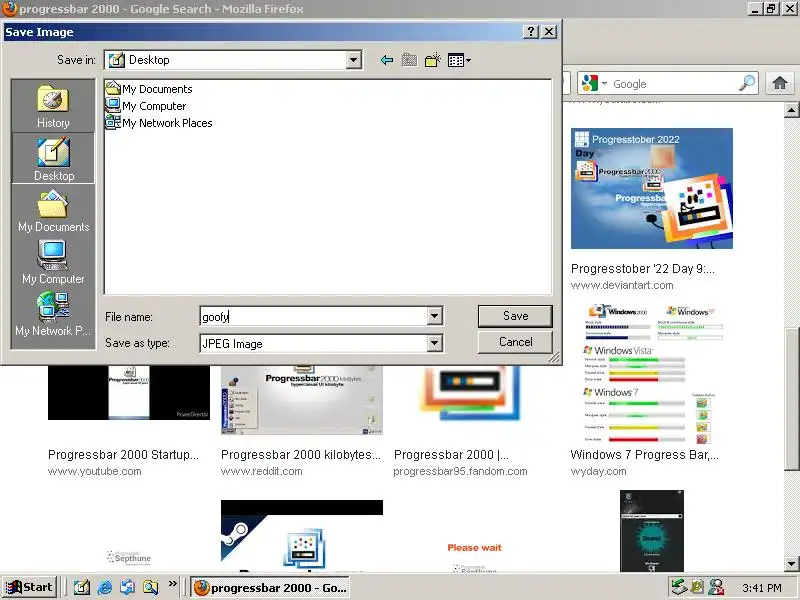This screenshot has width=800, height=600.
Task: Select My Documents in the file list
Action: pyautogui.click(x=149, y=89)
